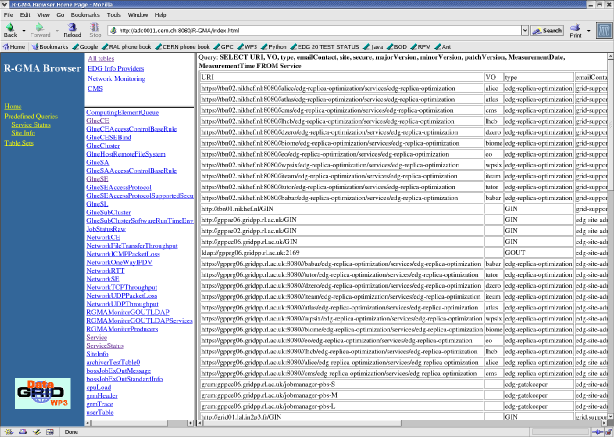Open the Table Sets link
Screen dimensions: 614x437
coord(19,143)
